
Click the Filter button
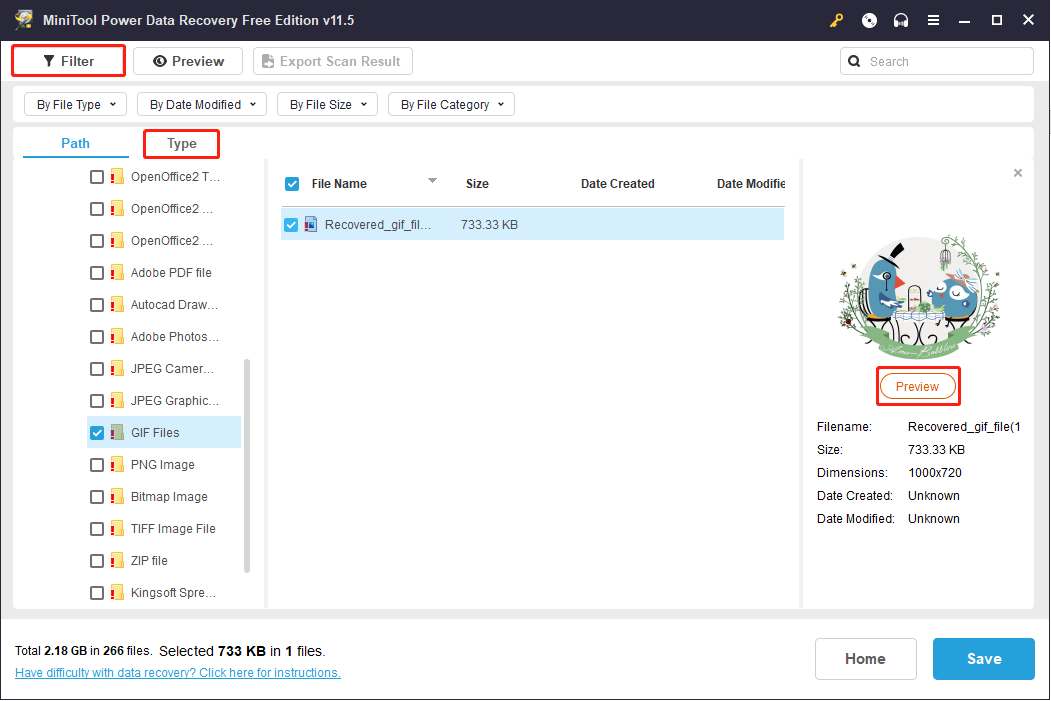click(68, 61)
